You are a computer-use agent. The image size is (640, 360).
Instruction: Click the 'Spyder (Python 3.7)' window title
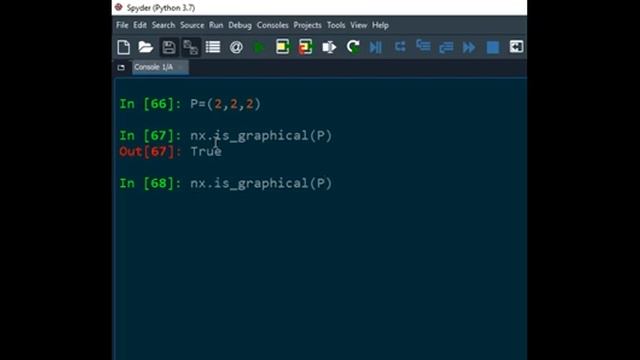coord(161,8)
